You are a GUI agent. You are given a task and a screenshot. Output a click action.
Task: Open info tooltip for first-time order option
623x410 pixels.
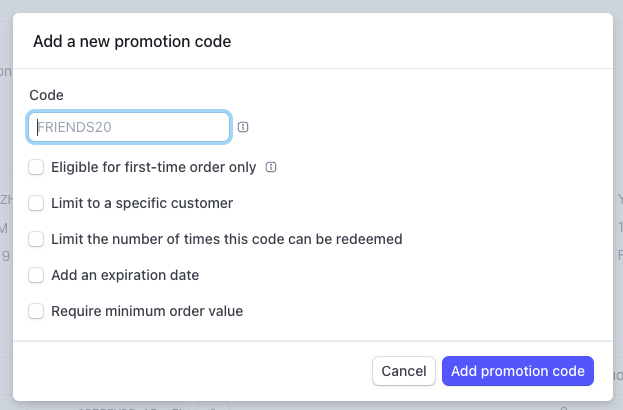[x=271, y=167]
